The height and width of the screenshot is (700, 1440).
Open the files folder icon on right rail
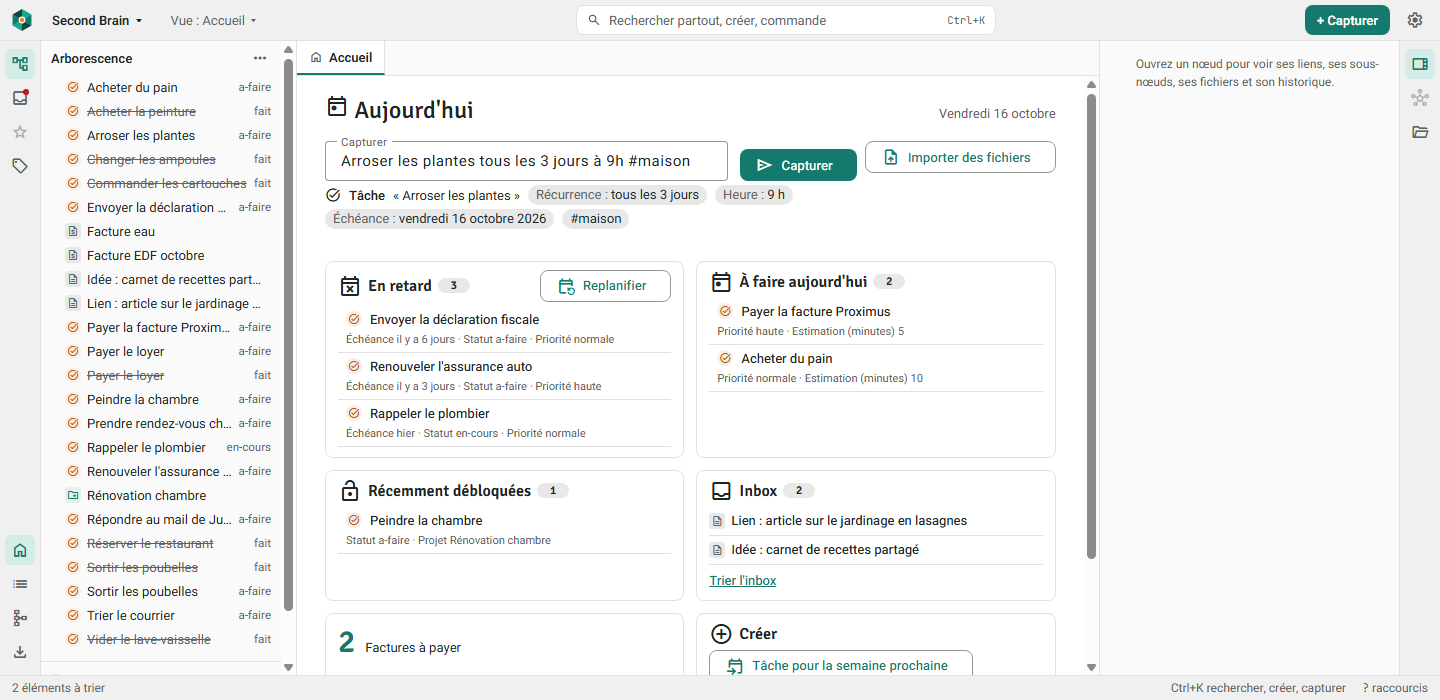point(1420,132)
